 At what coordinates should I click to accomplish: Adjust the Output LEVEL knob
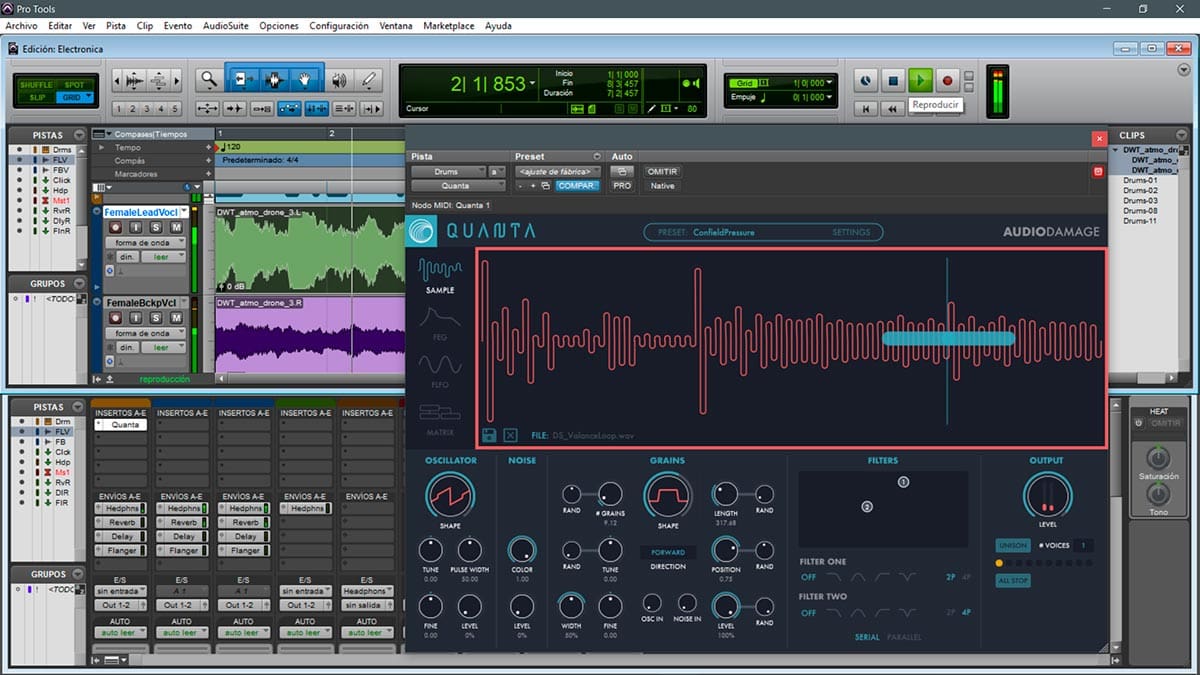[1047, 495]
